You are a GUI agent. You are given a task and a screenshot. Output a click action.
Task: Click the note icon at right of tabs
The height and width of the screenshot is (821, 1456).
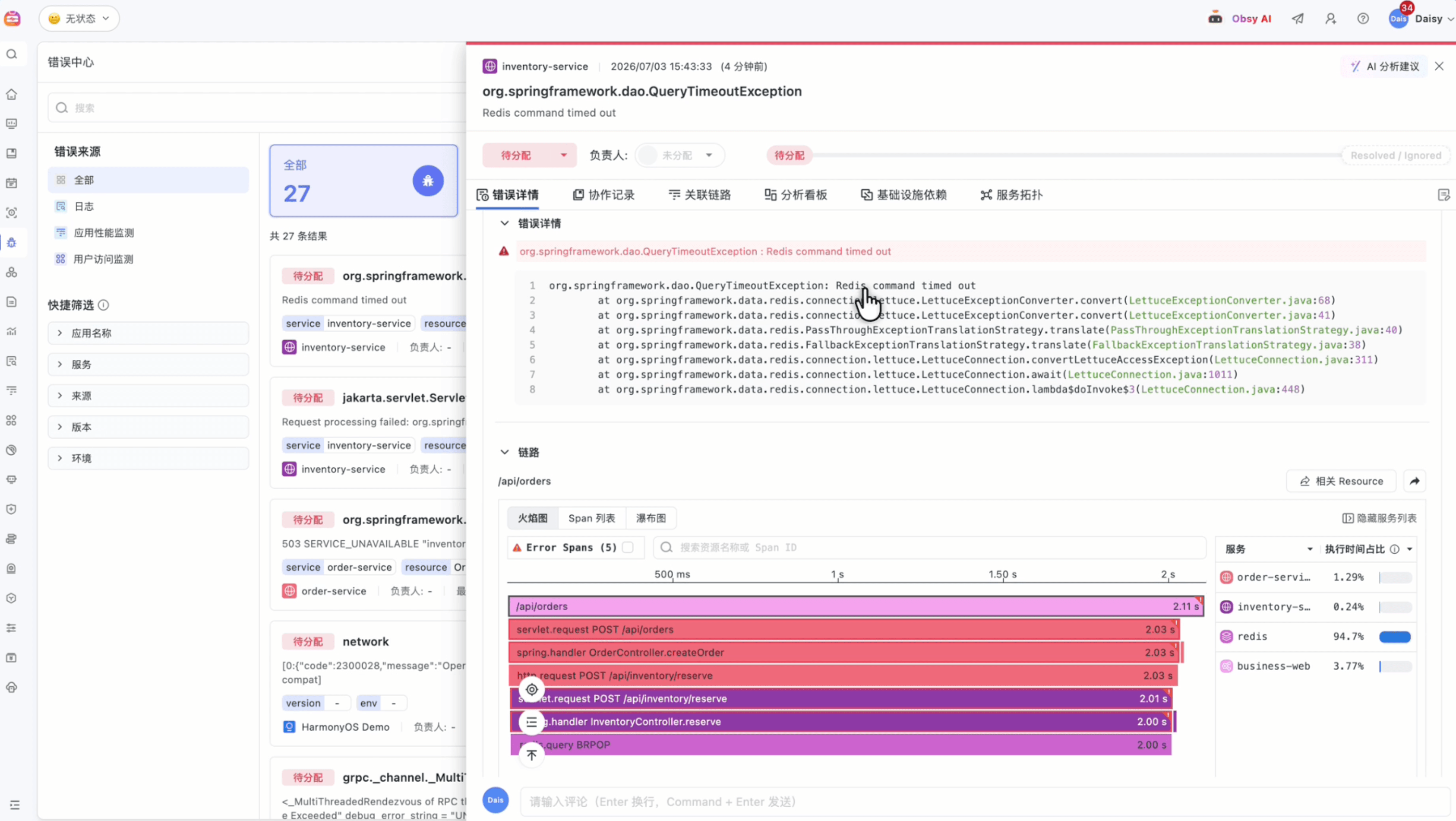tap(1443, 195)
